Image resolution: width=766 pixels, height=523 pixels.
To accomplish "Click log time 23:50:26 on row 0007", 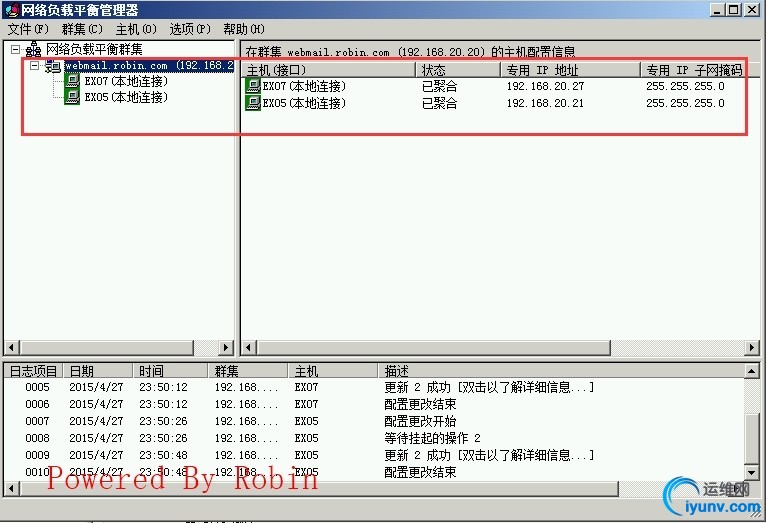I will 163,421.
